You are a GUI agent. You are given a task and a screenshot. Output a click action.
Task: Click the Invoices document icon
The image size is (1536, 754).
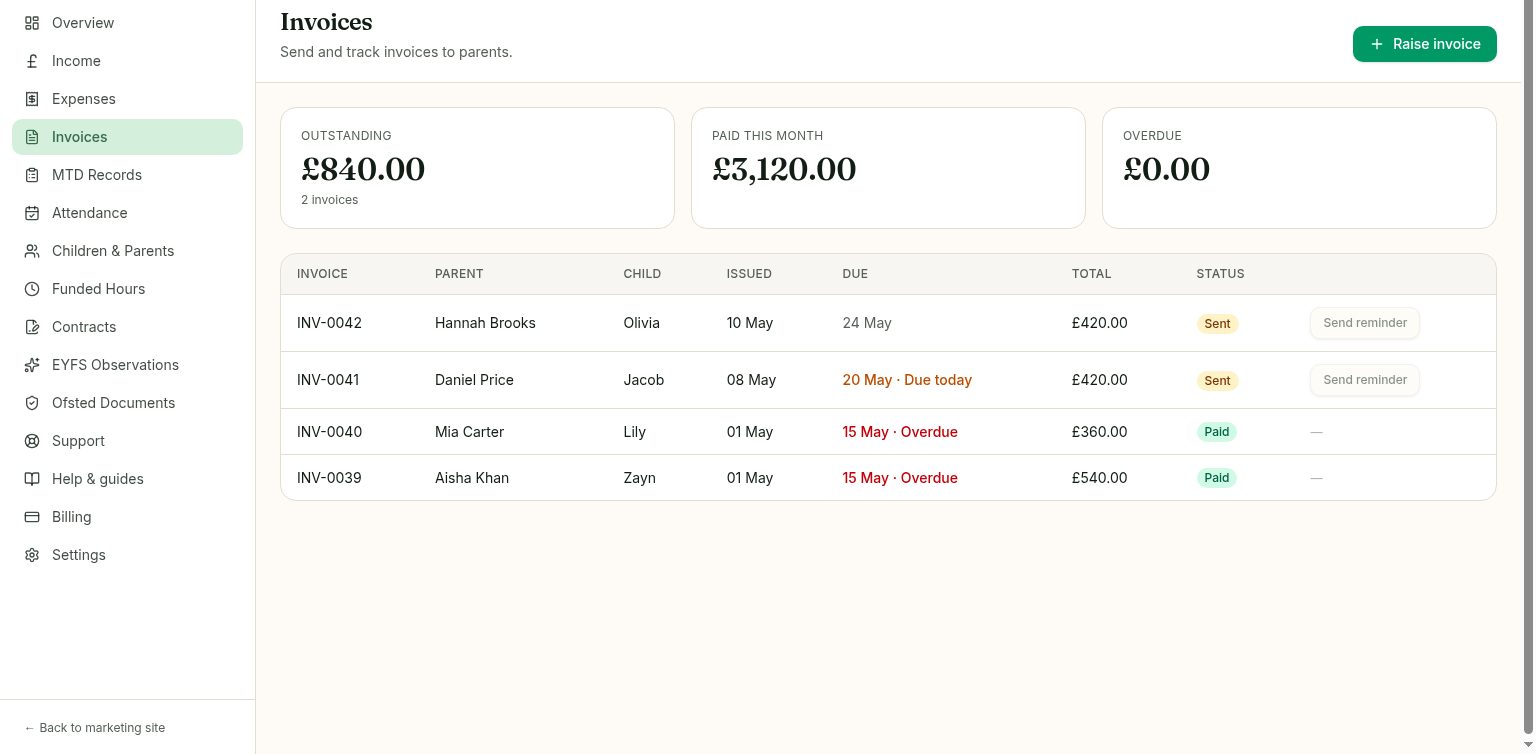point(32,137)
